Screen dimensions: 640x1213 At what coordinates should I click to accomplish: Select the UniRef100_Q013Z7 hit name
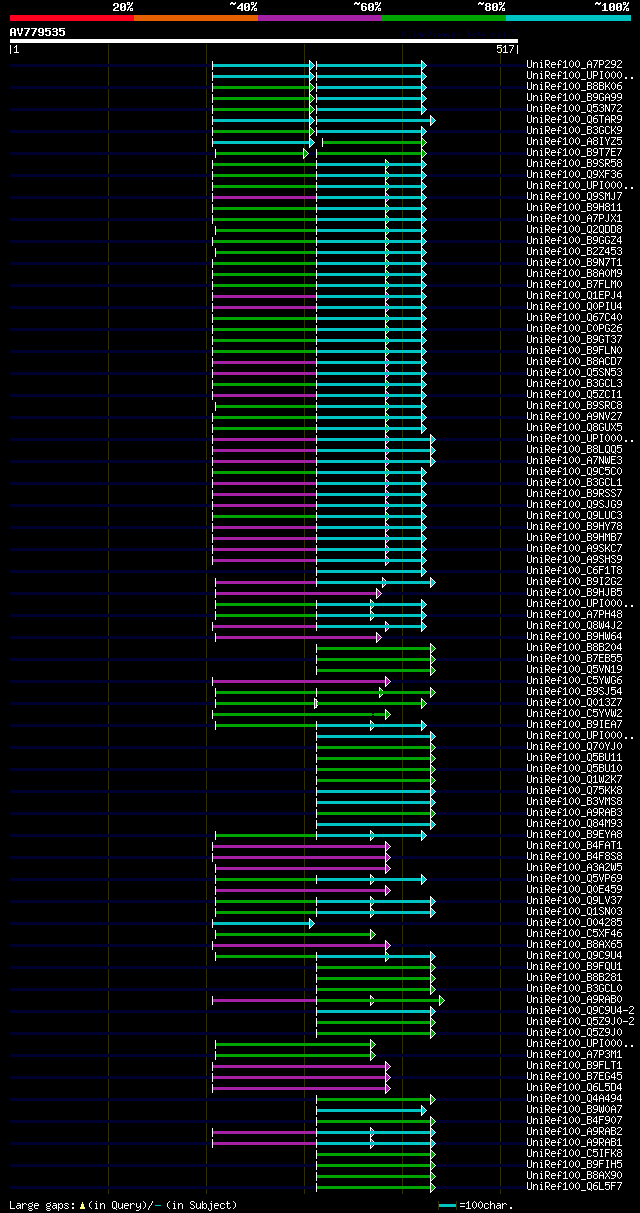pyautogui.click(x=576, y=702)
